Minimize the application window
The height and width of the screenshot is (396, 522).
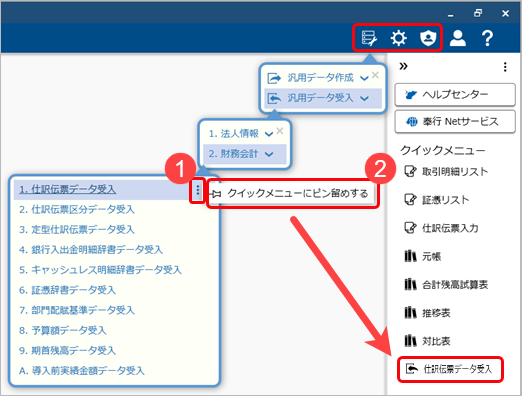coord(451,14)
